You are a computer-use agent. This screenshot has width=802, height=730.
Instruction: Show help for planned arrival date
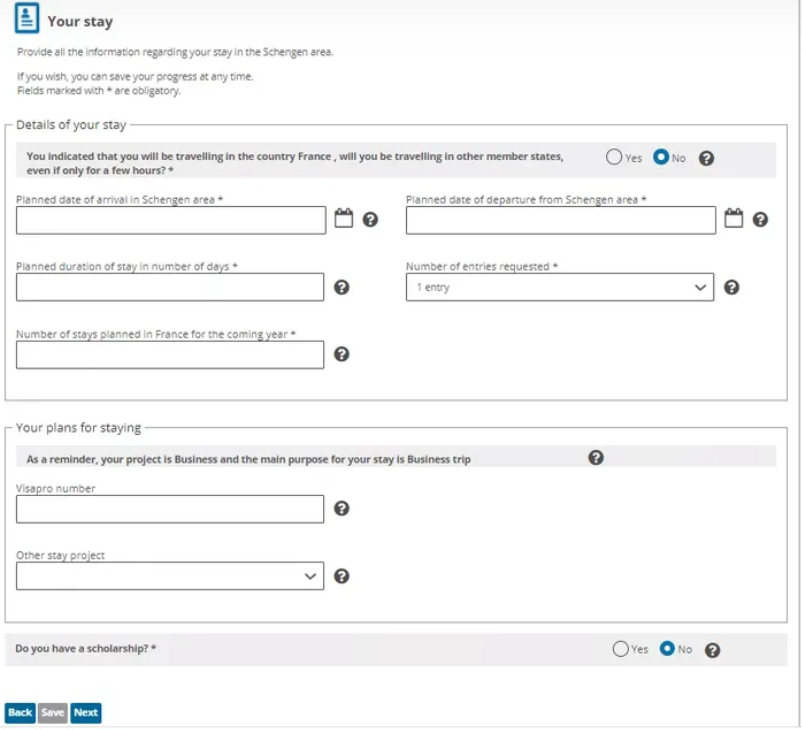(x=370, y=219)
